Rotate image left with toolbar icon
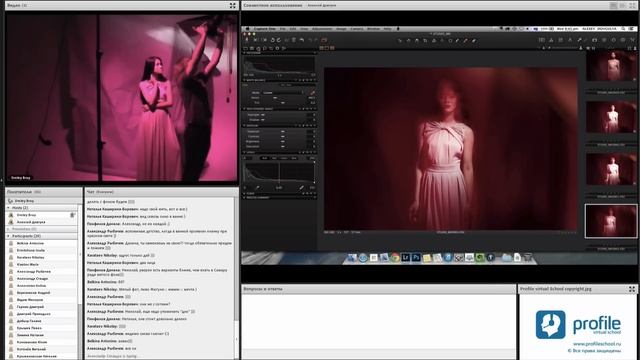 pyautogui.click(x=273, y=40)
